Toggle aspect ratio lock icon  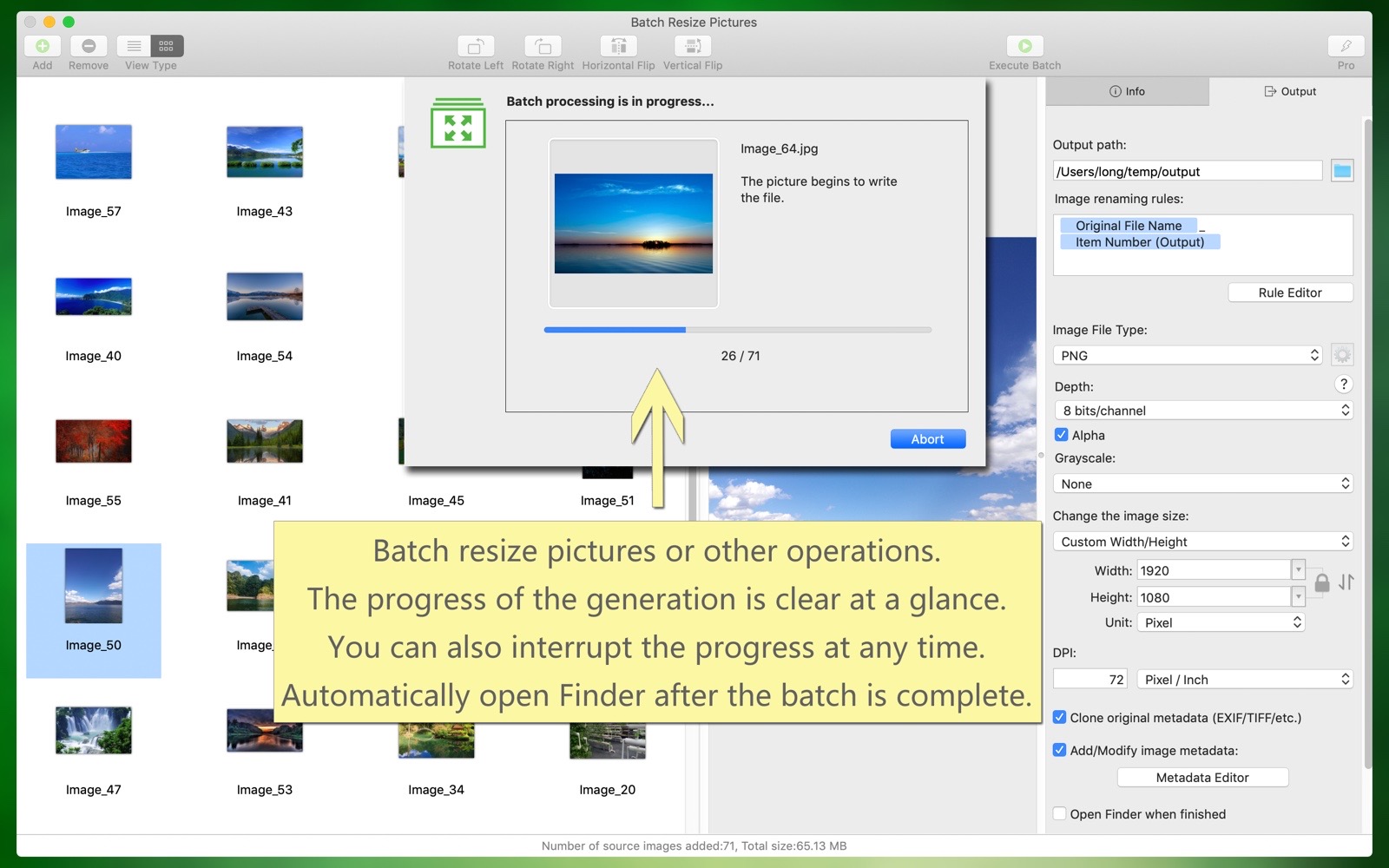click(1321, 583)
